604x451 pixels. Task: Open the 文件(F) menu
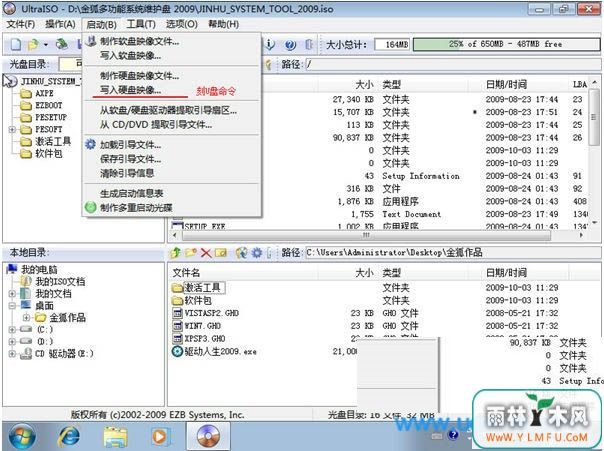point(21,24)
